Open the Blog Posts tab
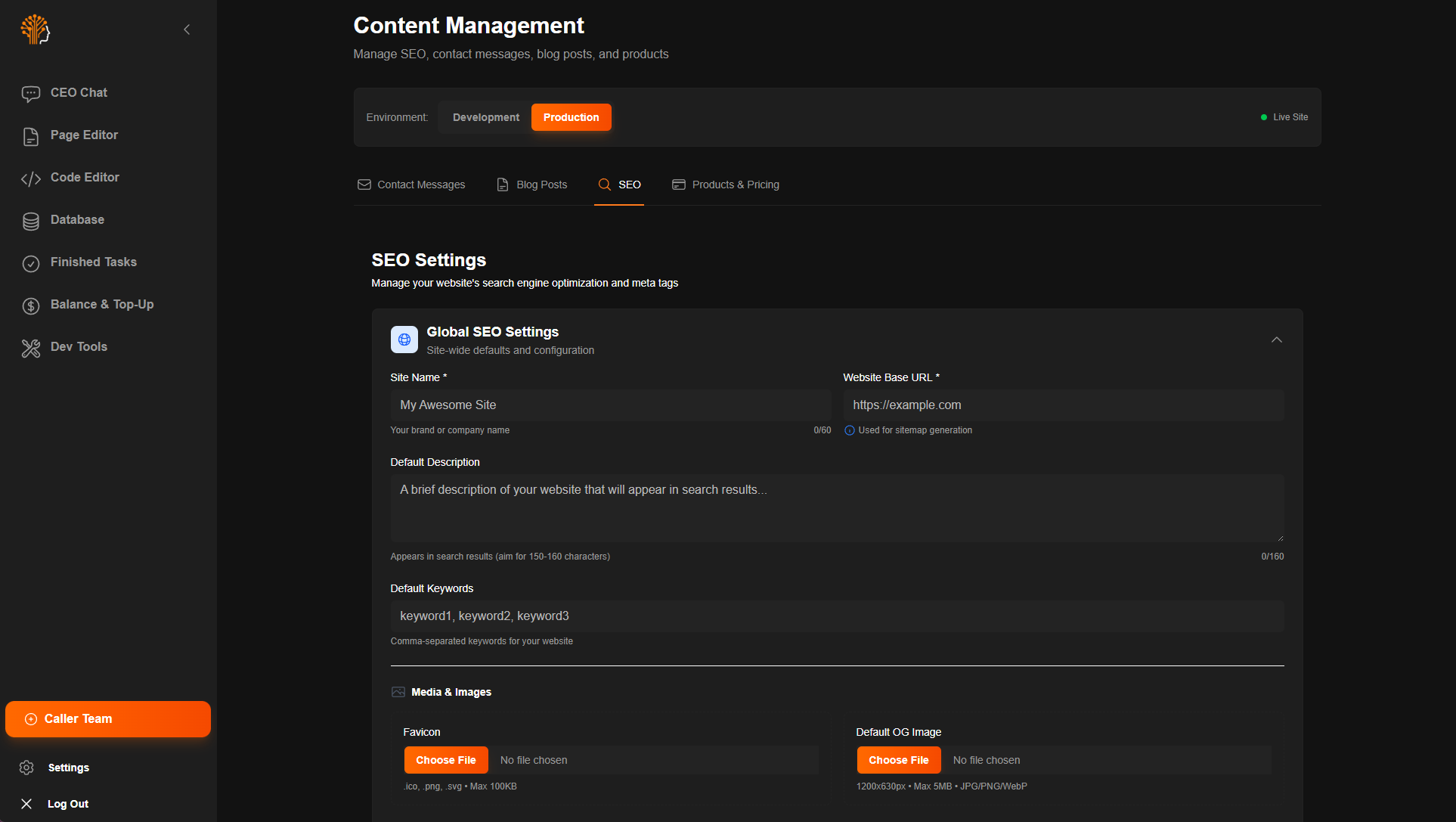The height and width of the screenshot is (822, 1456). [532, 185]
